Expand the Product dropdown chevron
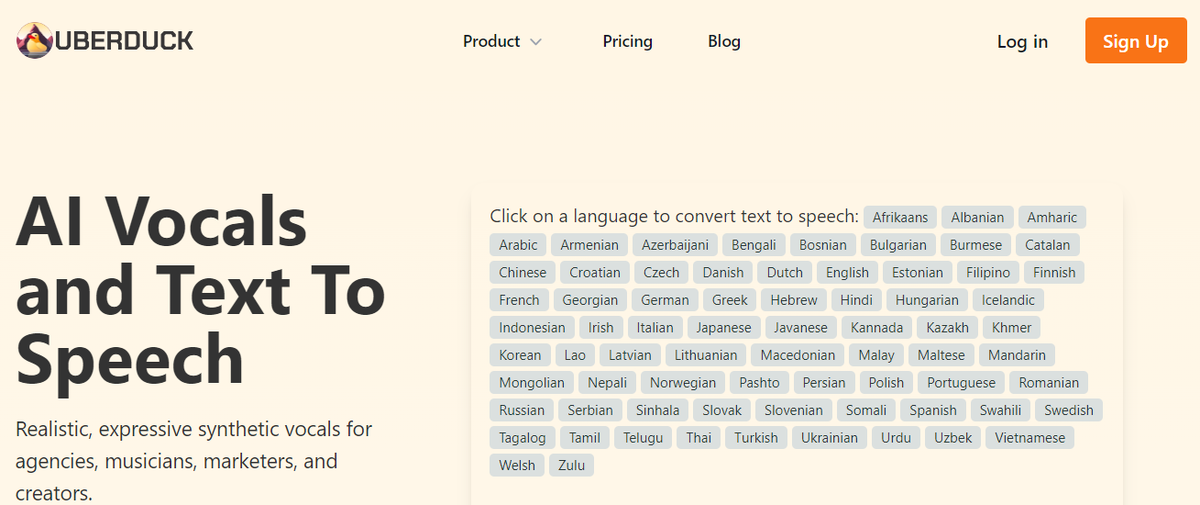This screenshot has height=505, width=1200. [x=536, y=42]
